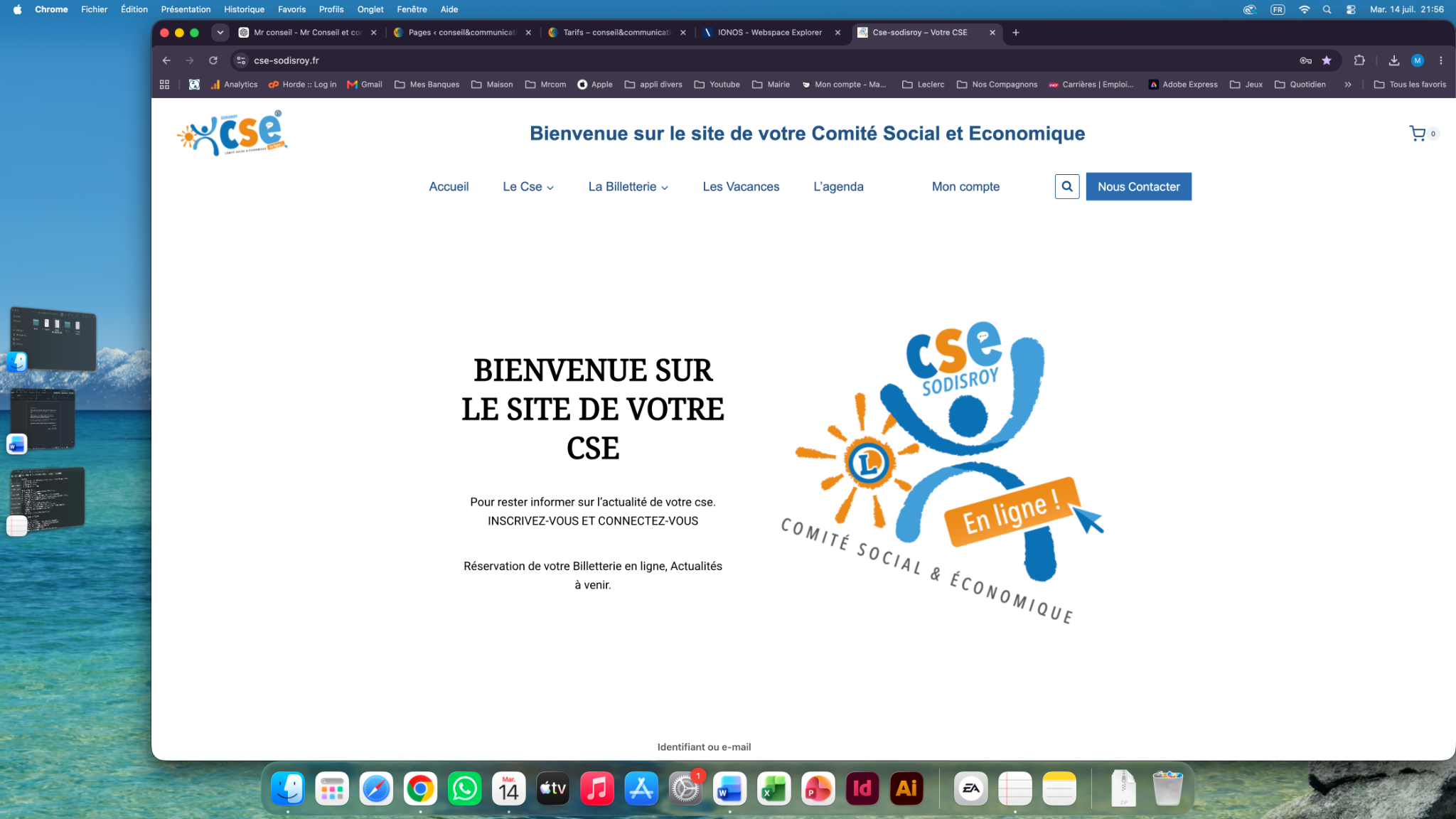Open Launchpad in the Dock

tap(332, 788)
